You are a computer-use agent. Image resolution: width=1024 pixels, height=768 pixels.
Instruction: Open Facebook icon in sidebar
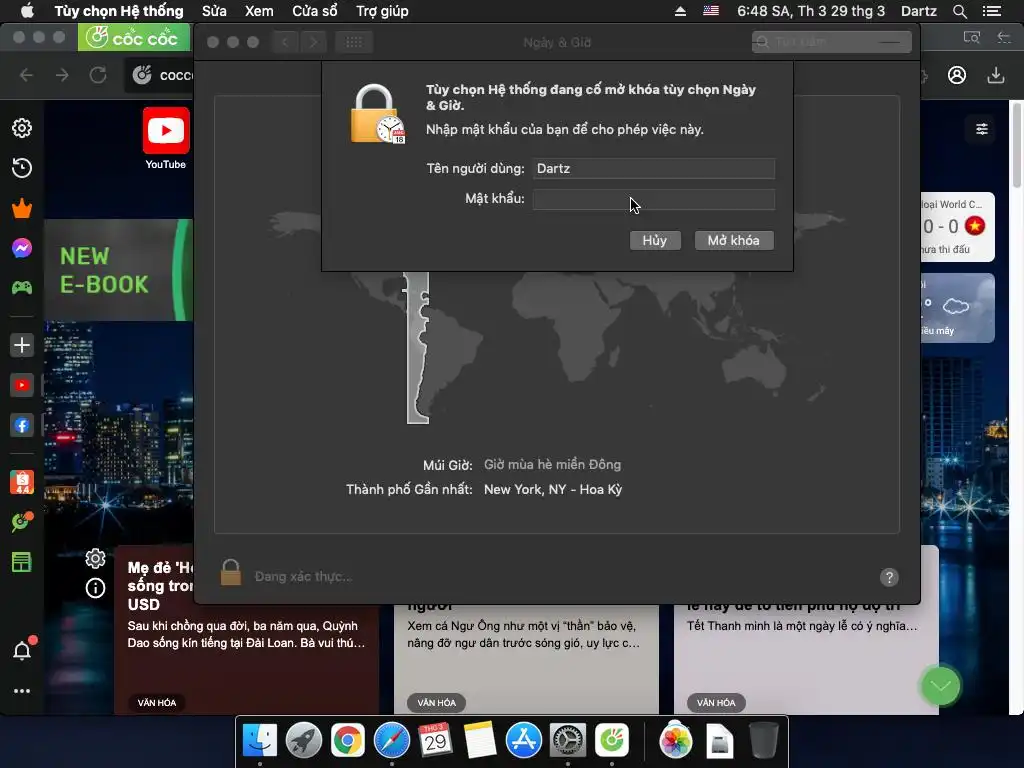(x=22, y=426)
